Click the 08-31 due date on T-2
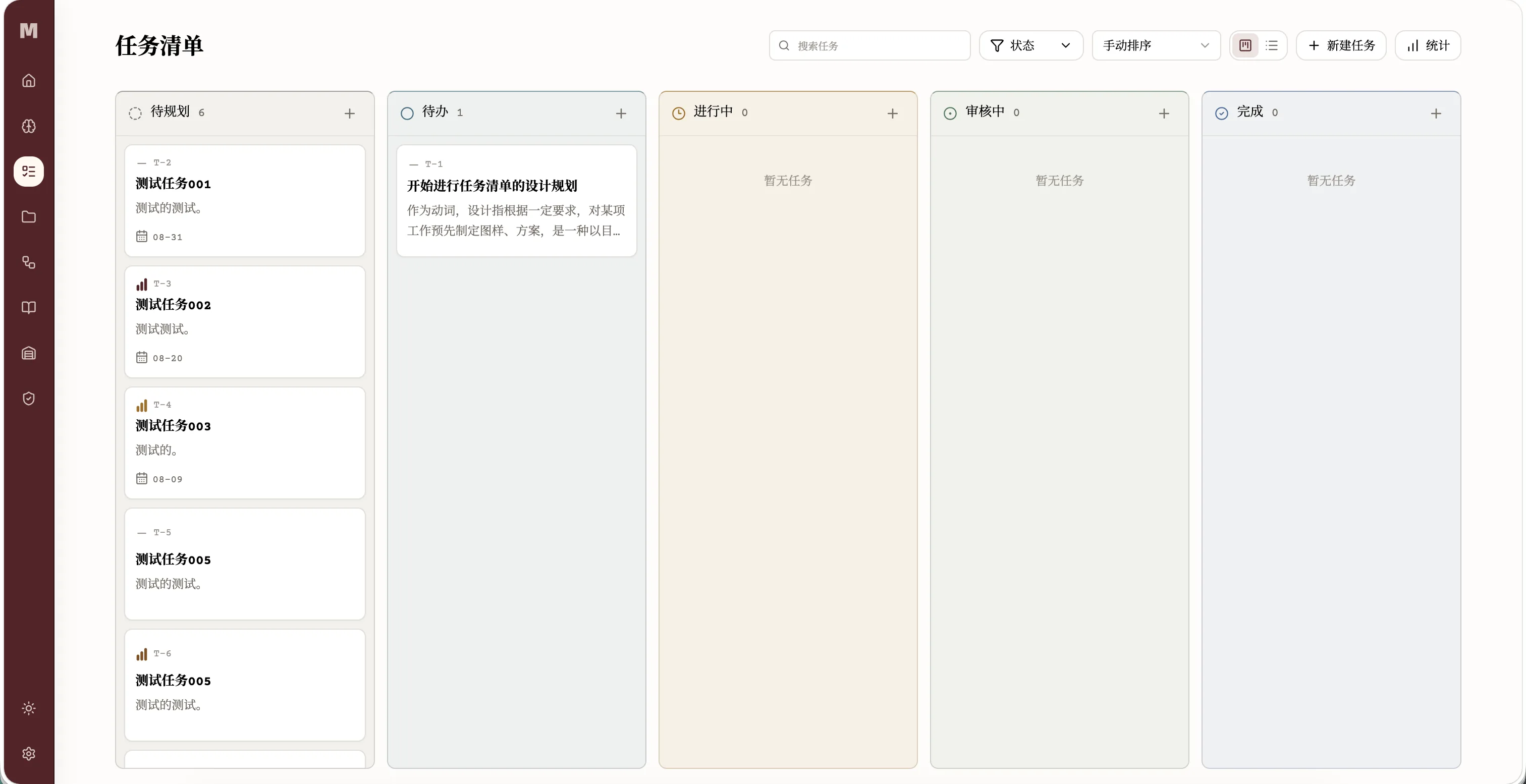The image size is (1526, 784). [168, 237]
